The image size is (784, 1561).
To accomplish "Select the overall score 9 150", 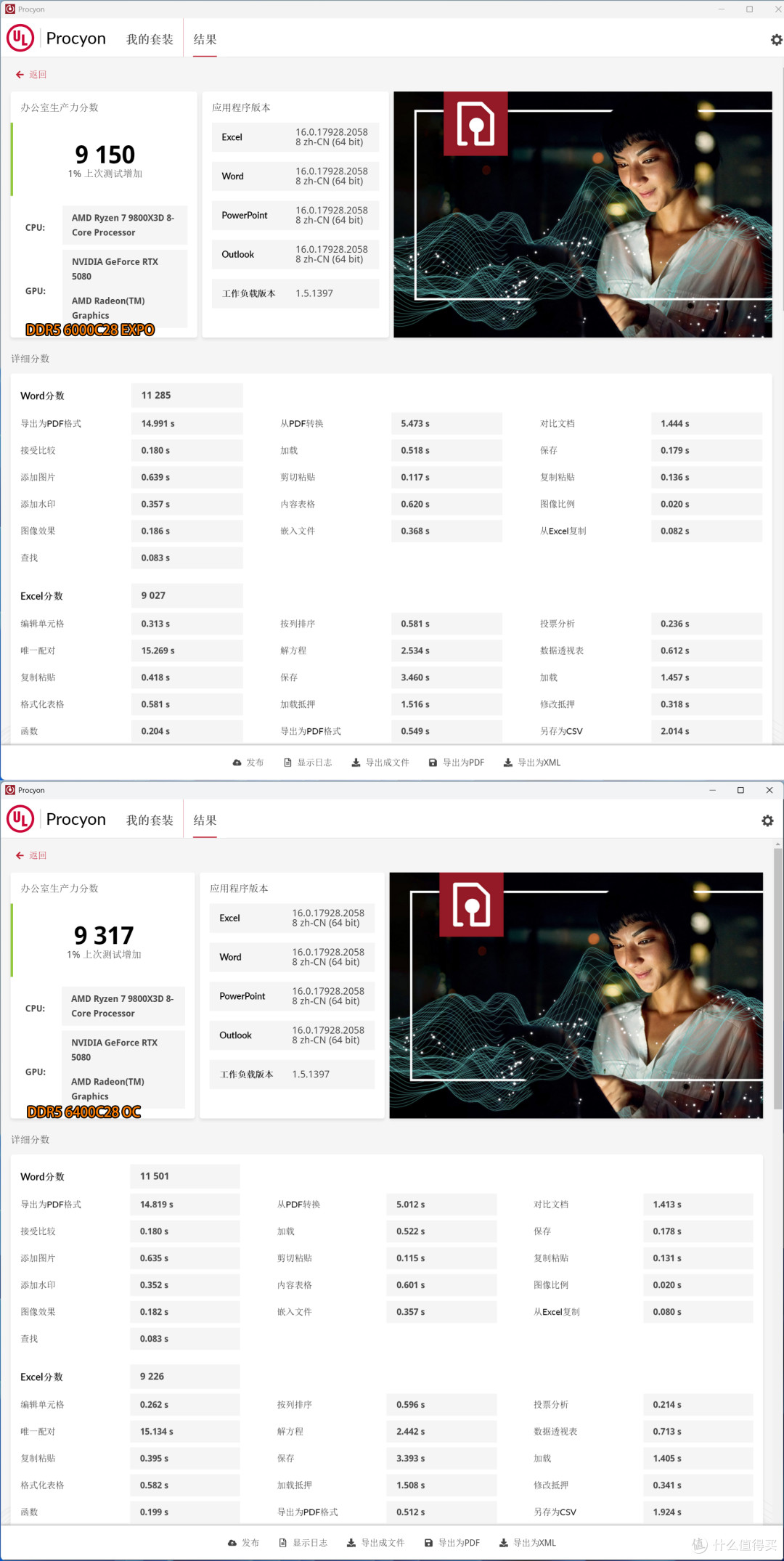I will 105,155.
